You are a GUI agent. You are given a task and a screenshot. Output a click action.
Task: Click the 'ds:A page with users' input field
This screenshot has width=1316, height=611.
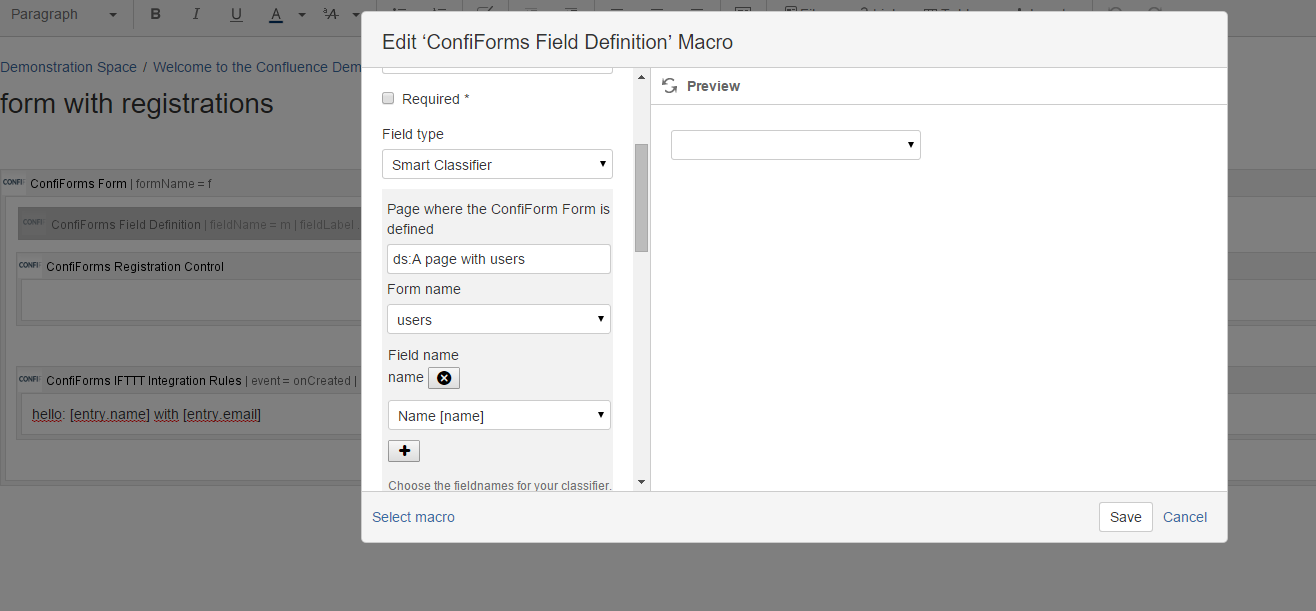pyautogui.click(x=498, y=259)
